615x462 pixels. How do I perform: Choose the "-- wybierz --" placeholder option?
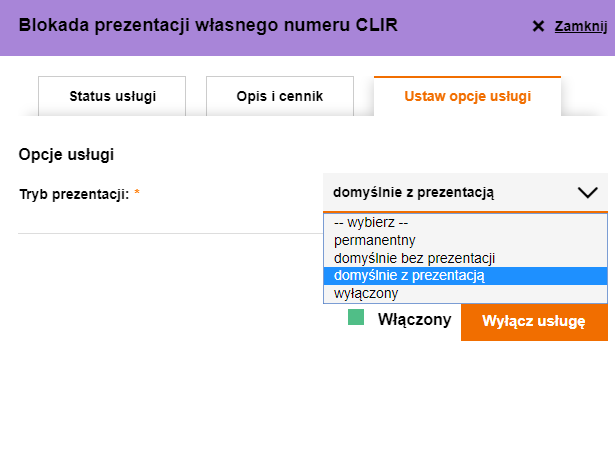(372, 223)
